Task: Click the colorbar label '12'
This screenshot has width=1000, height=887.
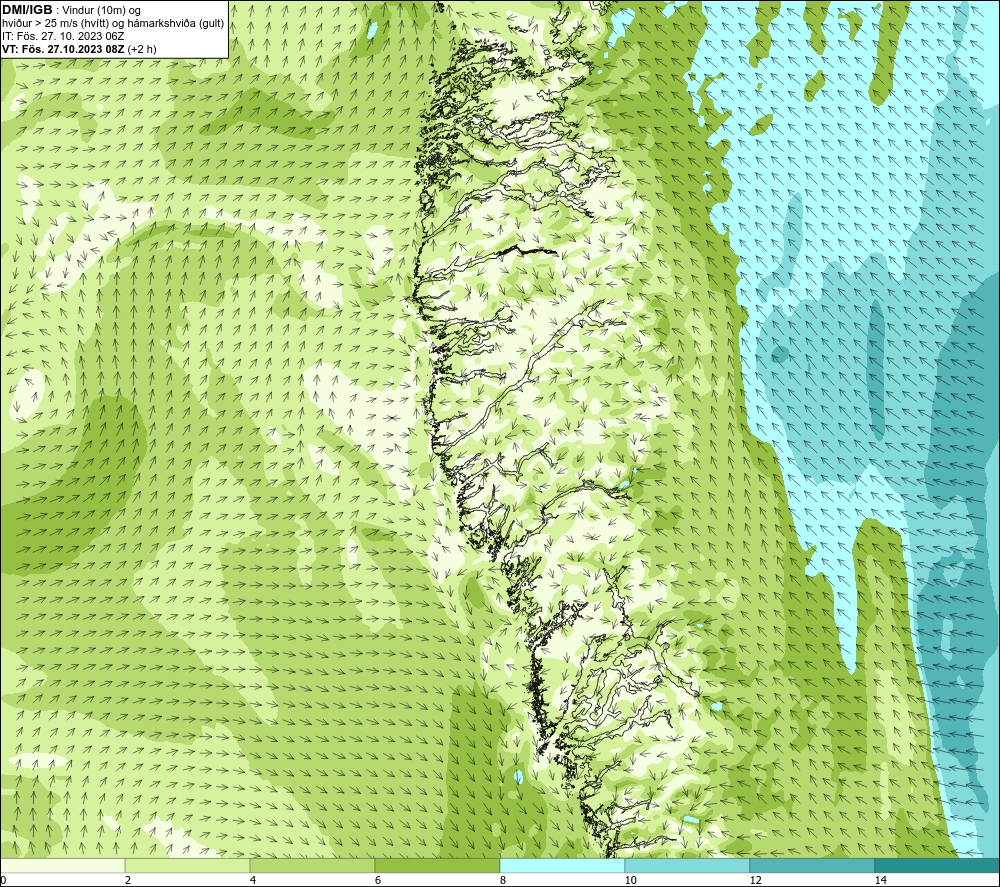Action: 756,881
